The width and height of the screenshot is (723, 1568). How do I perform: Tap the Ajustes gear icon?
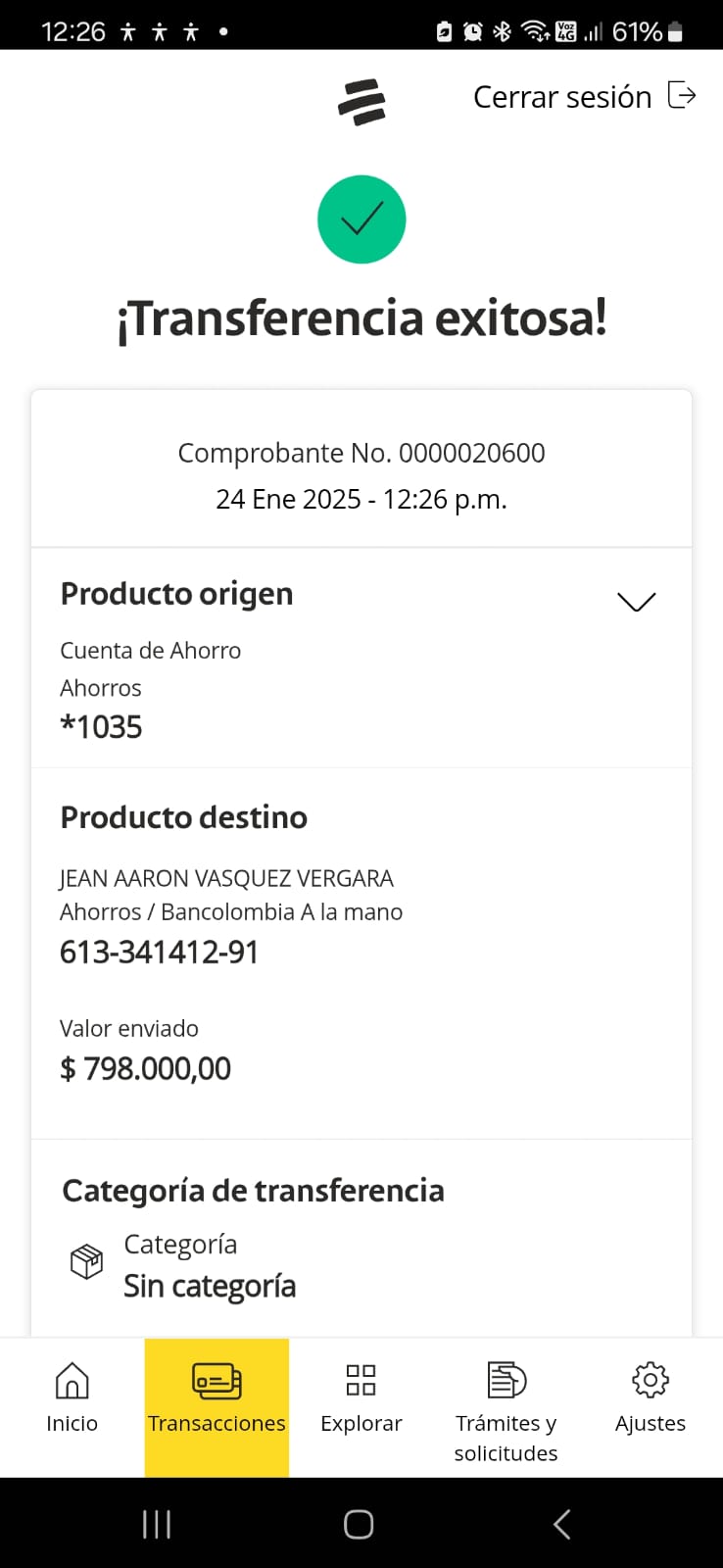point(651,1380)
